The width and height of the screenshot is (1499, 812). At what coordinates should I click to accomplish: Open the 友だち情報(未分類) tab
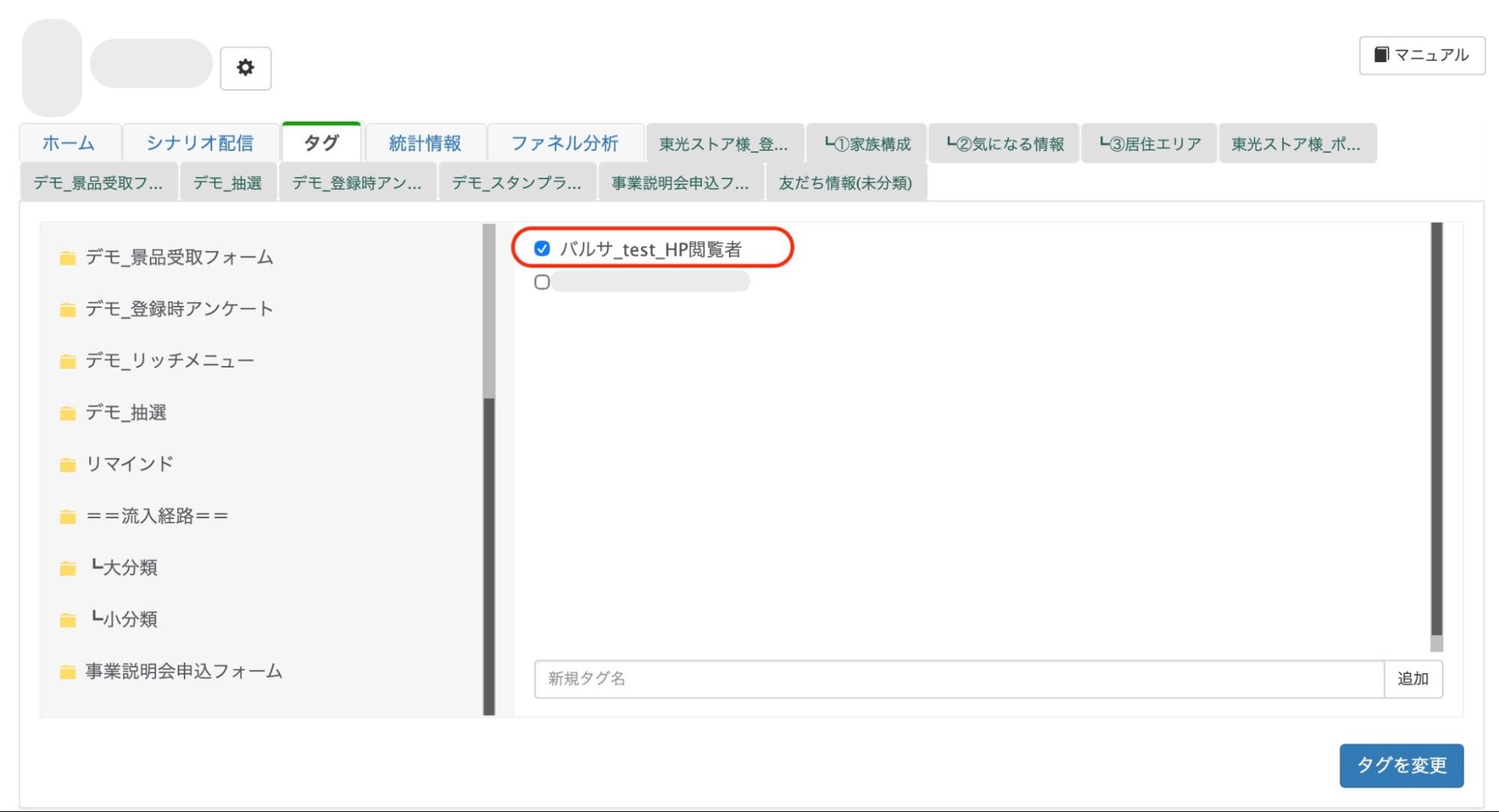[846, 182]
